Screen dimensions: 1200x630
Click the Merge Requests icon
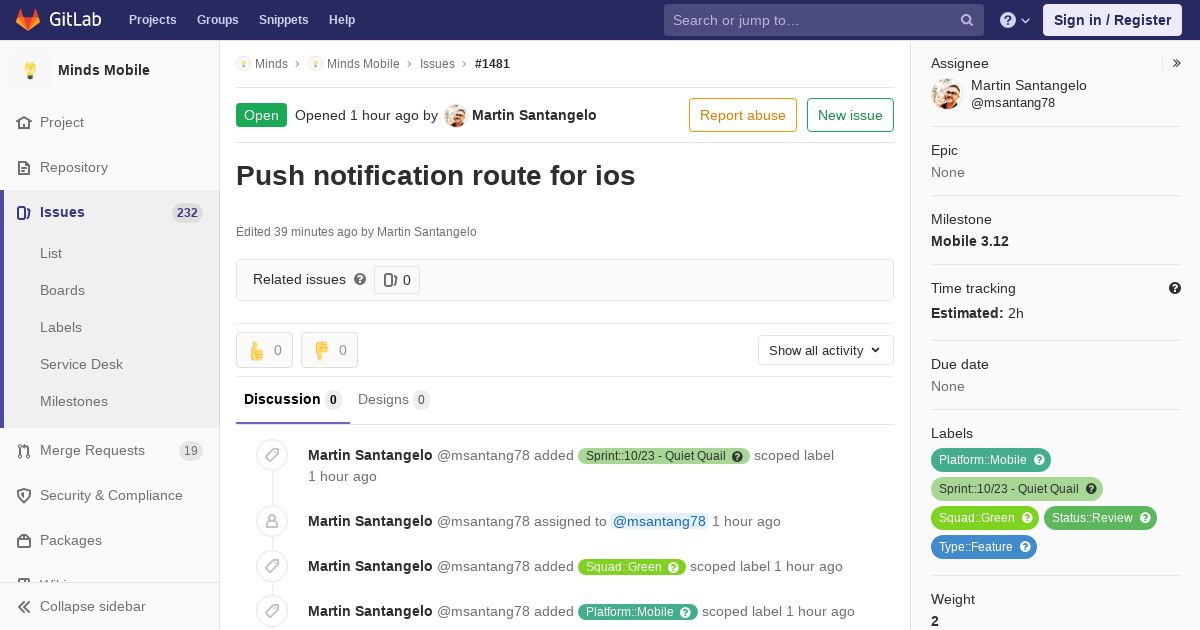(x=24, y=450)
